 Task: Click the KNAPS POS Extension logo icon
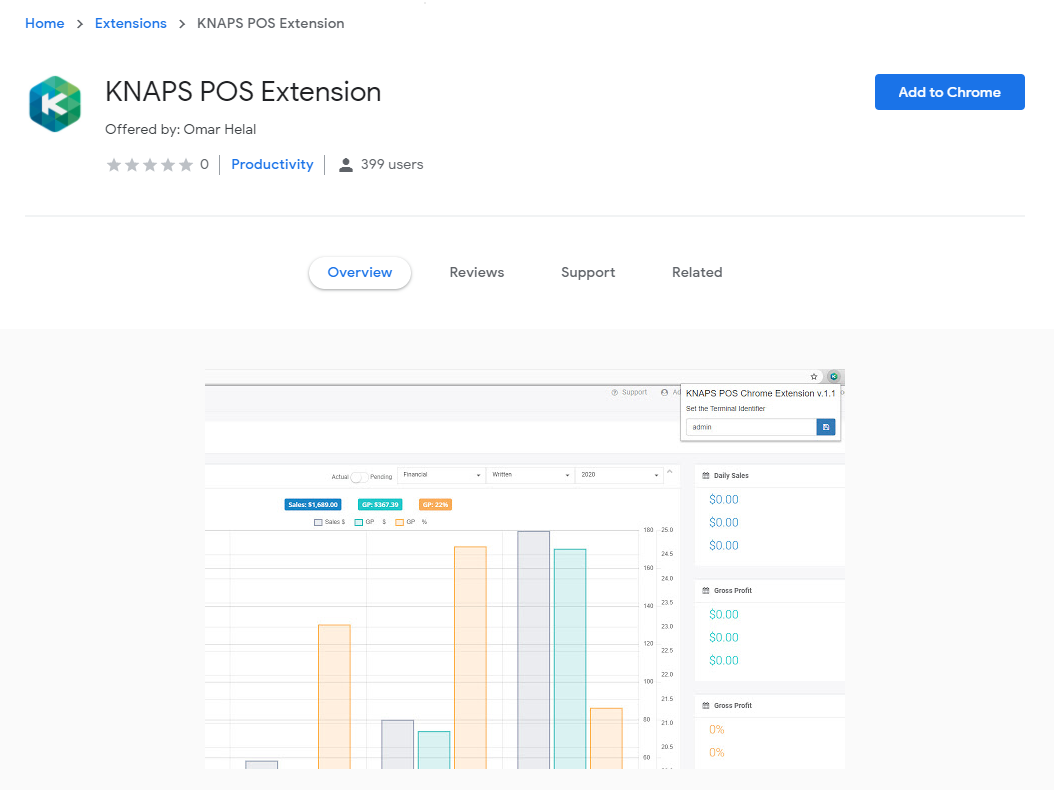click(x=54, y=103)
